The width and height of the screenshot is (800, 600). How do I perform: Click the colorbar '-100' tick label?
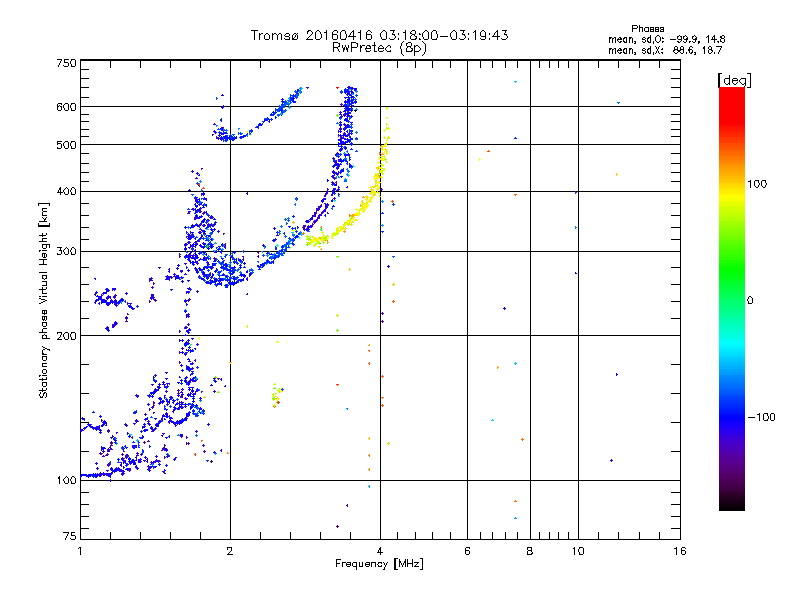(761, 417)
